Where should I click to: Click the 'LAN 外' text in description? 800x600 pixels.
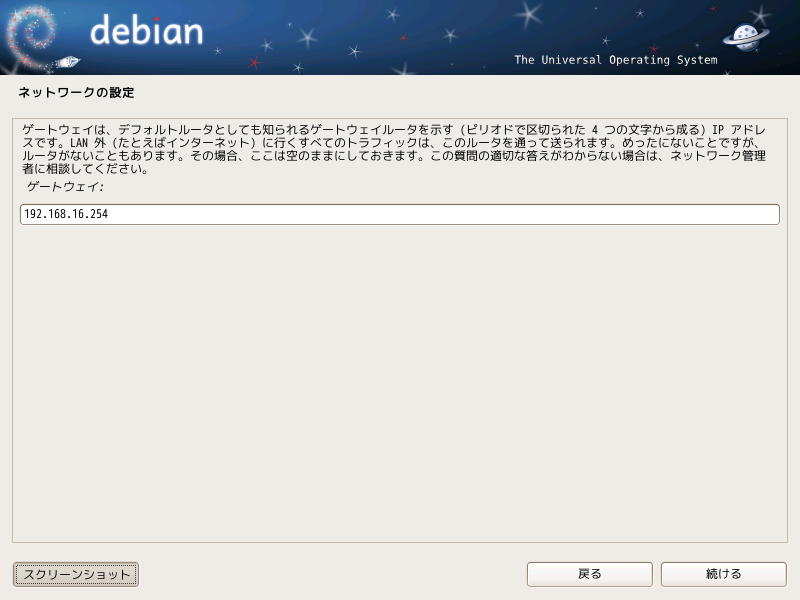coord(88,143)
